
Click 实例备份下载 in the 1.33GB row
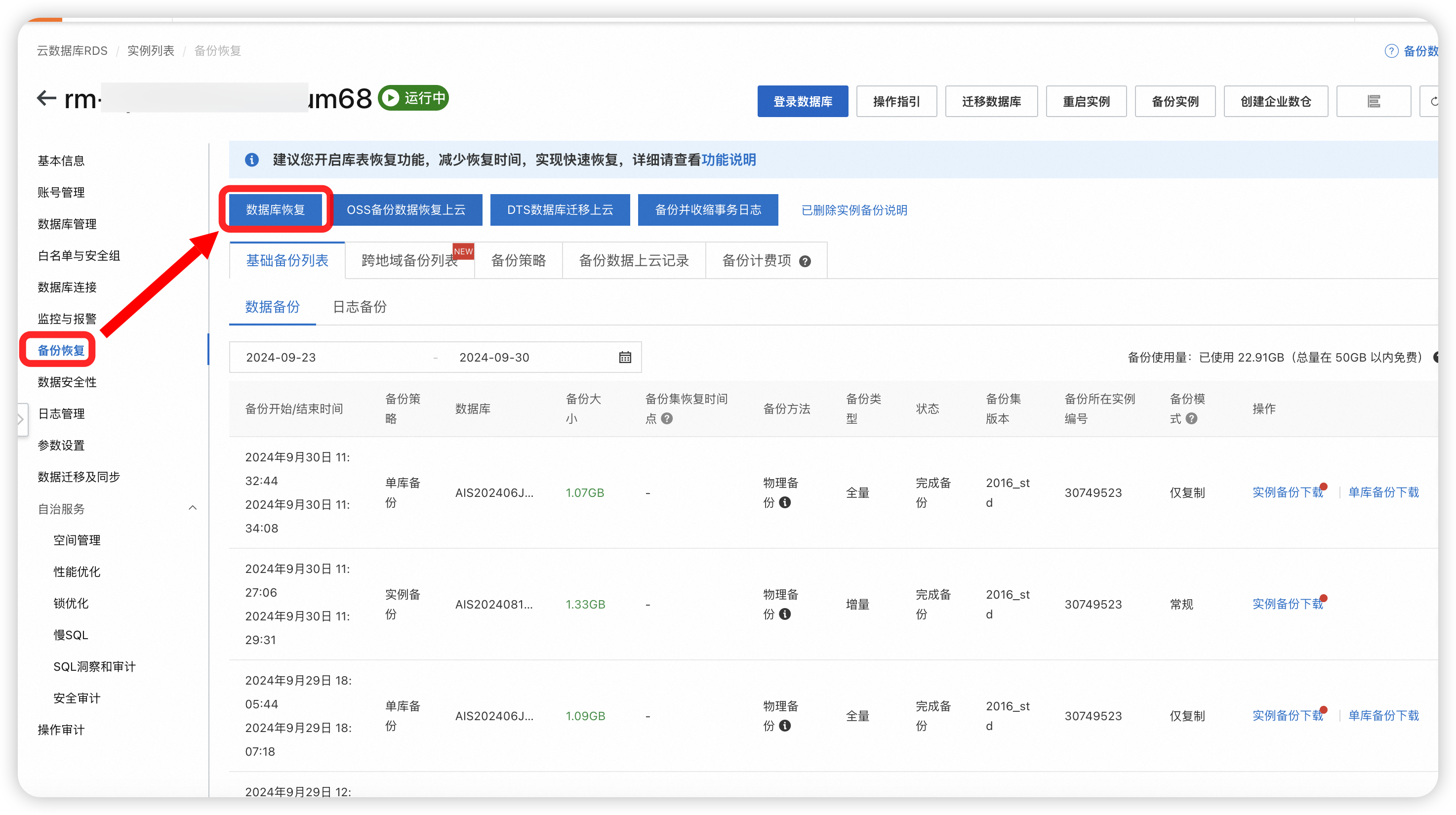1288,604
